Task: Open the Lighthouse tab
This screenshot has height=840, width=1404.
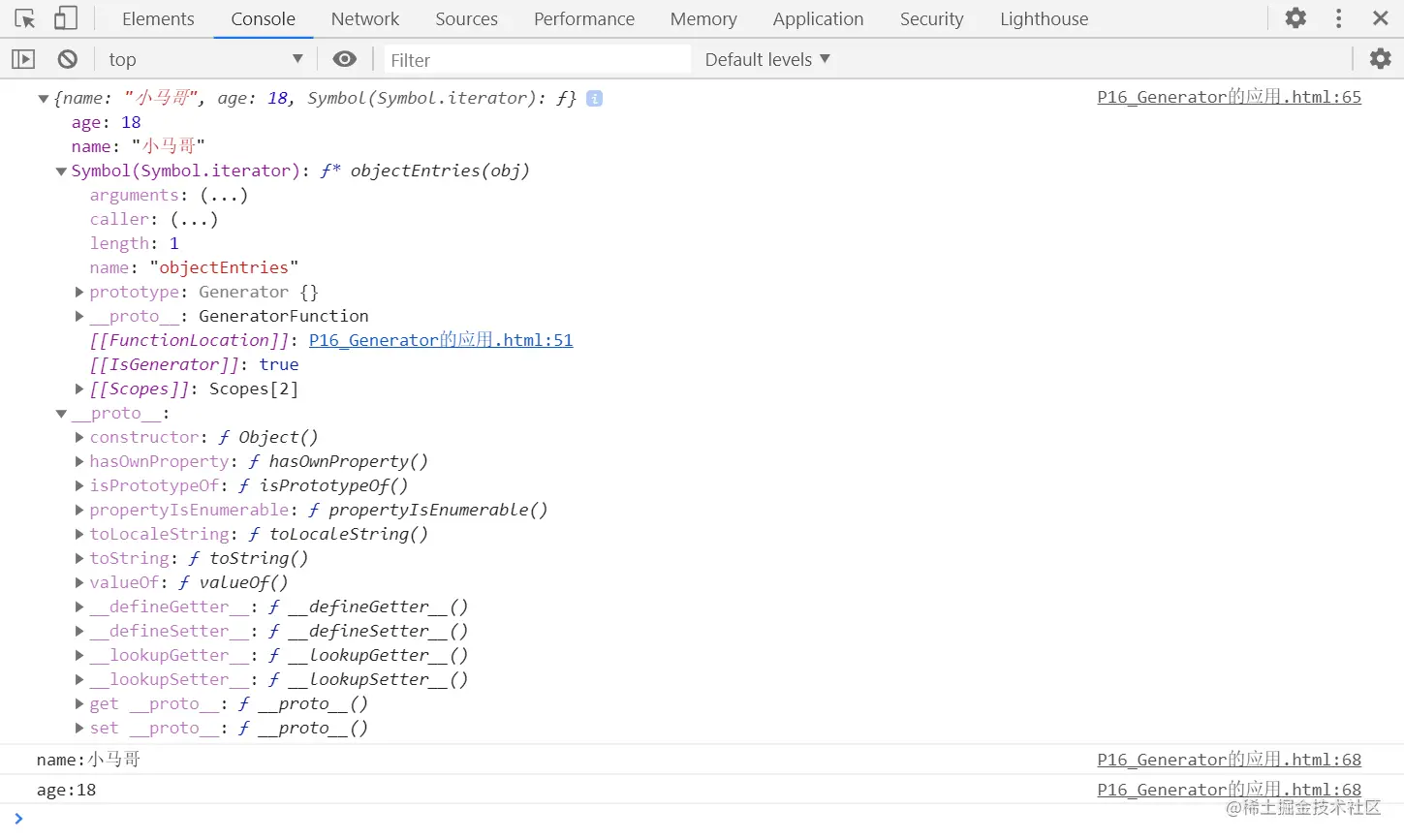Action: tap(1044, 18)
